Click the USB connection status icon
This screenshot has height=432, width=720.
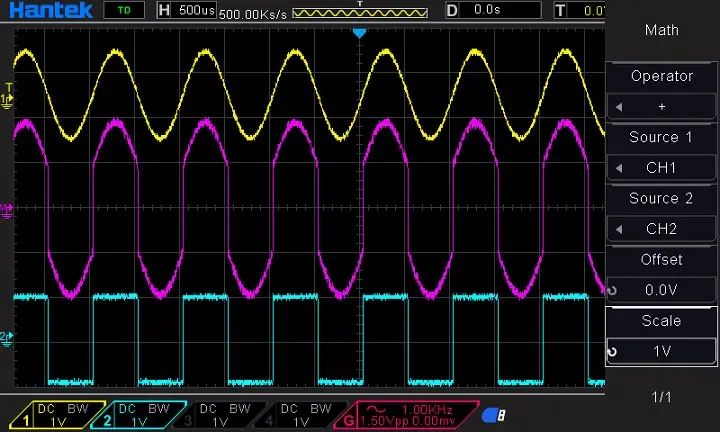click(x=492, y=415)
